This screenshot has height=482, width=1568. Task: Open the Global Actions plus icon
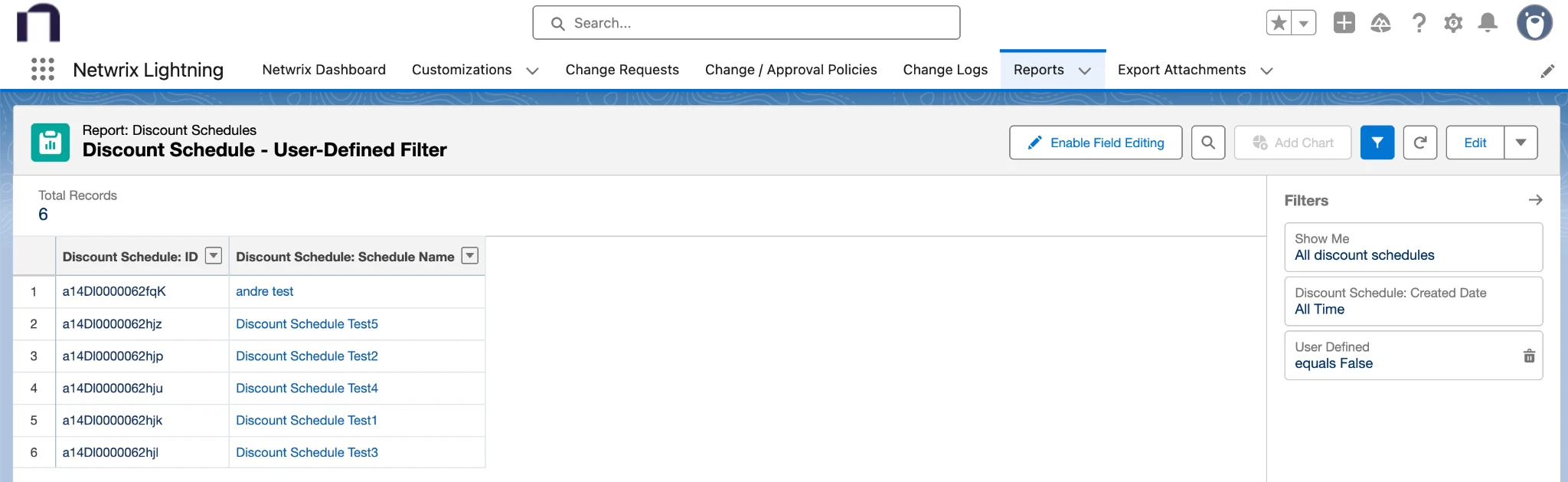pos(1344,23)
